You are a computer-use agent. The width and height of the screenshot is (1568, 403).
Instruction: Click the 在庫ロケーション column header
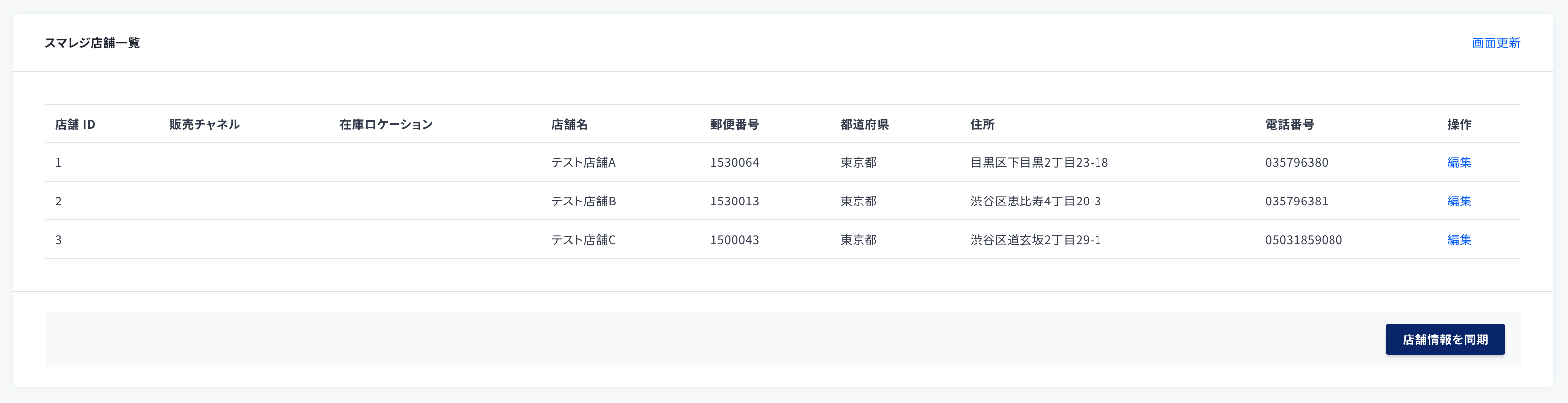[386, 124]
